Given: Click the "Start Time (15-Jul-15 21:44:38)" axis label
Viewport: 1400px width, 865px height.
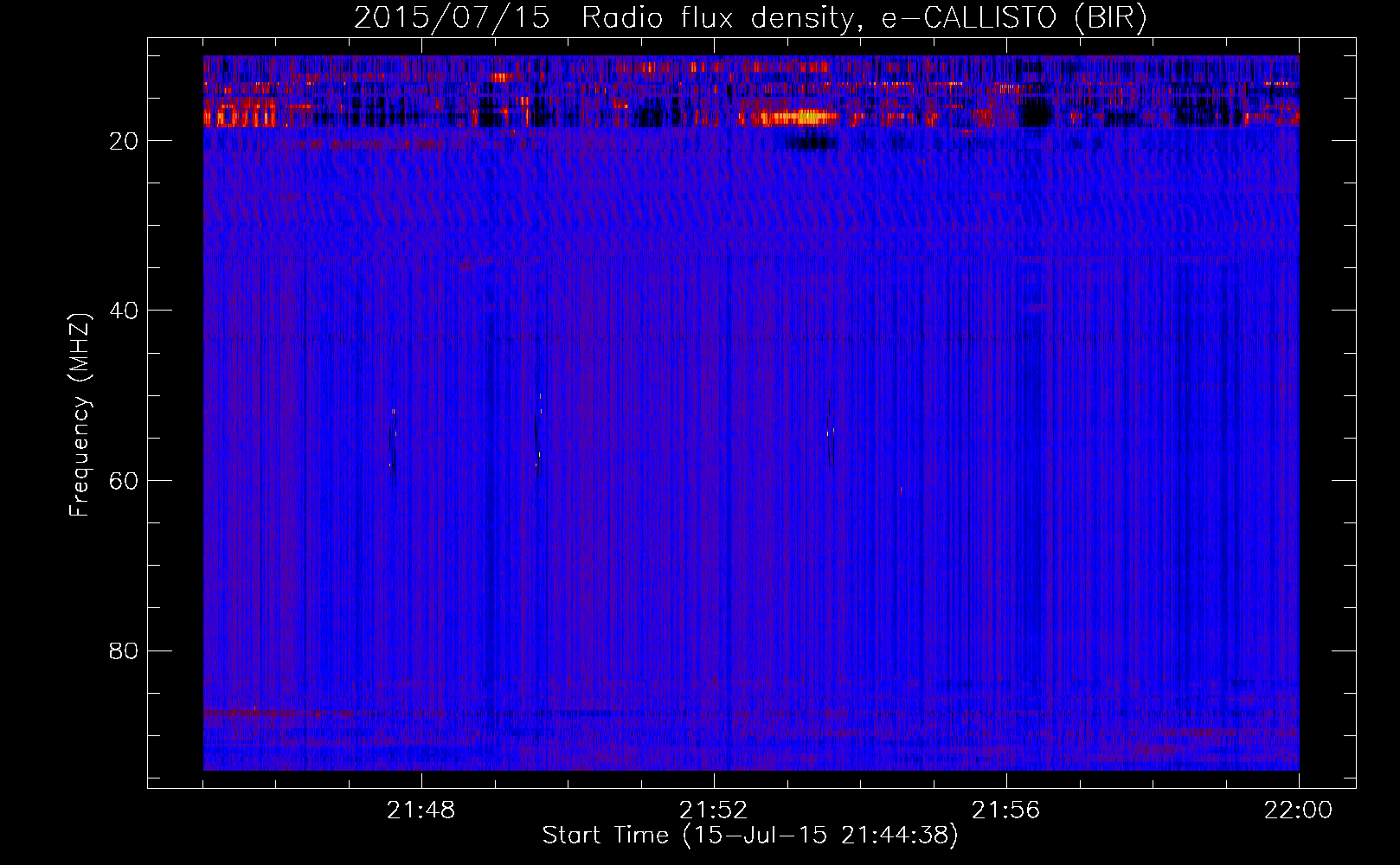Looking at the screenshot, I should [750, 836].
